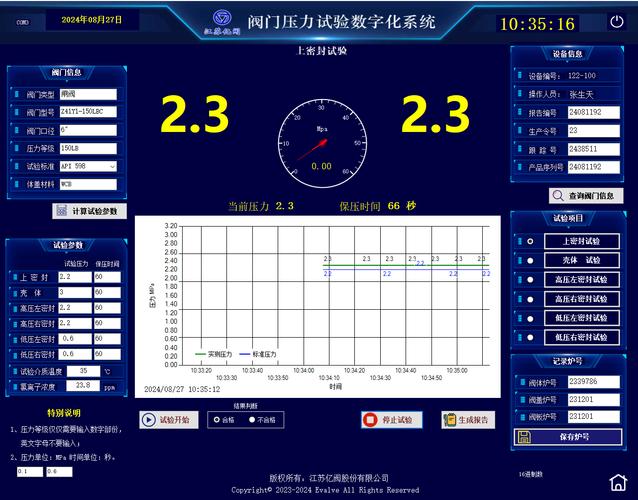Click the pressure gauge dial
The width and height of the screenshot is (638, 500).
pyautogui.click(x=322, y=143)
